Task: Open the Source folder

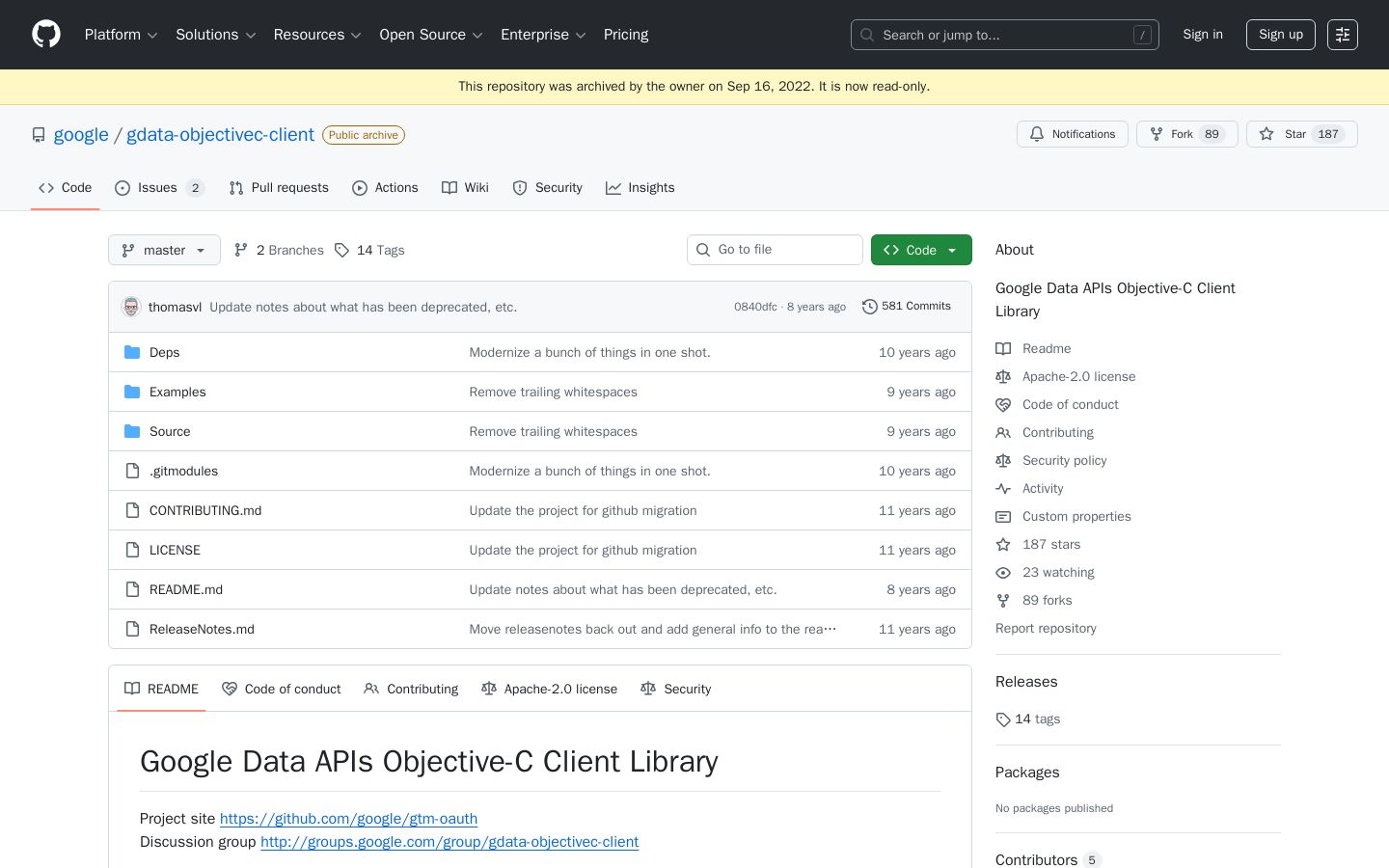Action: pos(170,431)
